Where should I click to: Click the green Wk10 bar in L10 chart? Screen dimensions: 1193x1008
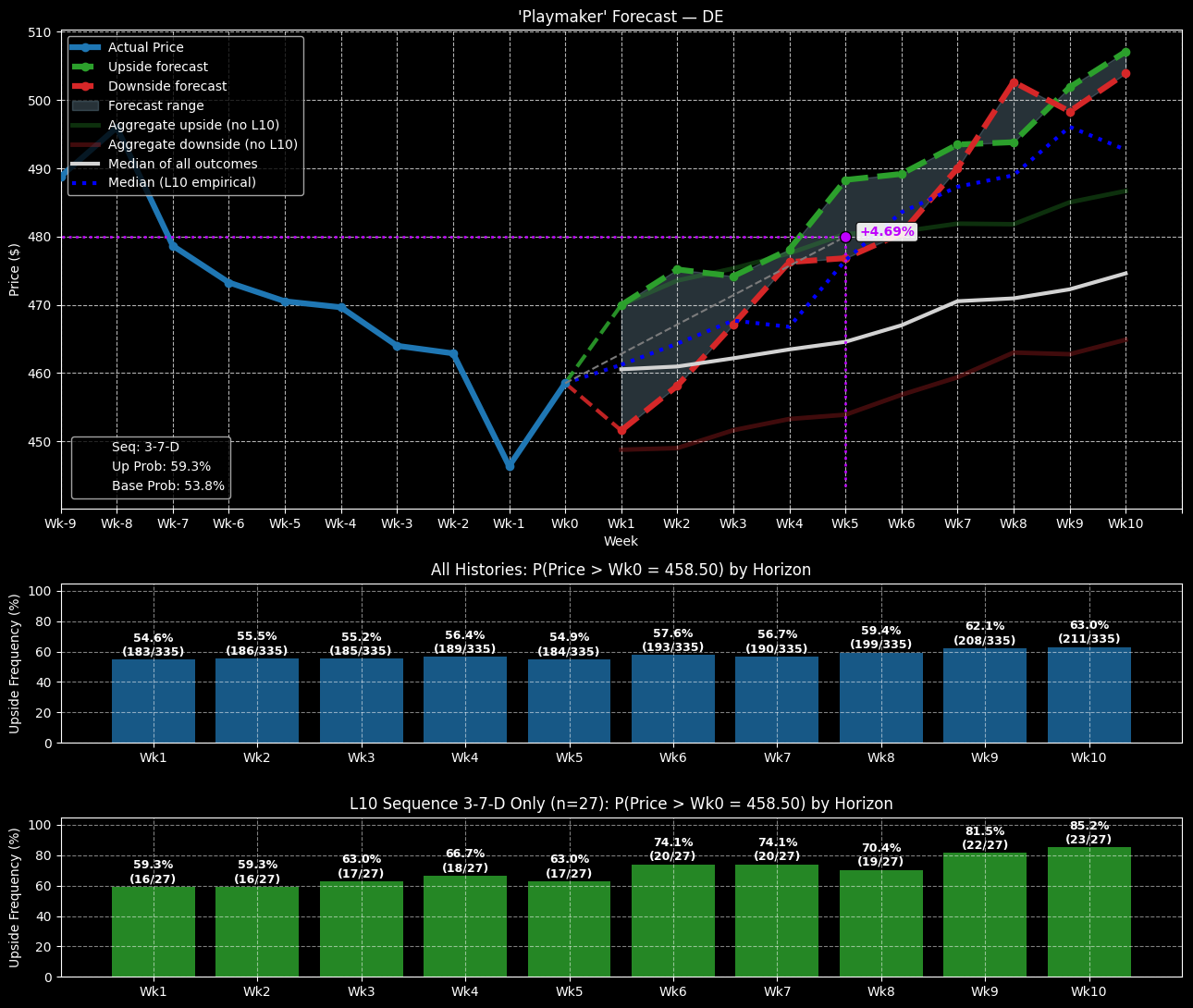pyautogui.click(x=1089, y=912)
